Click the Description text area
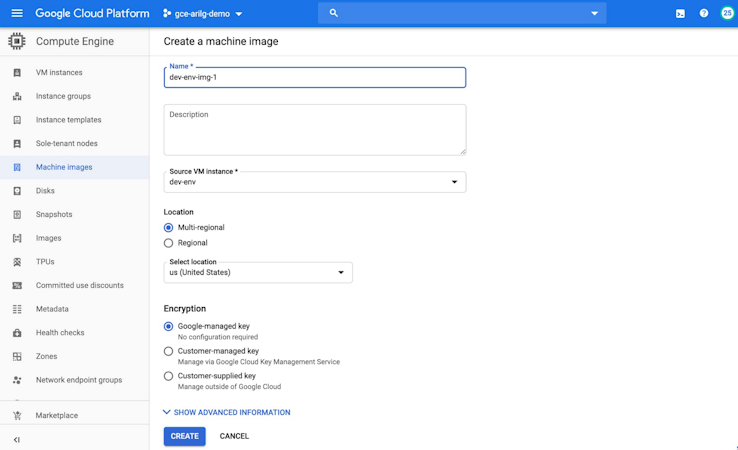The height and width of the screenshot is (450, 738). (x=315, y=130)
